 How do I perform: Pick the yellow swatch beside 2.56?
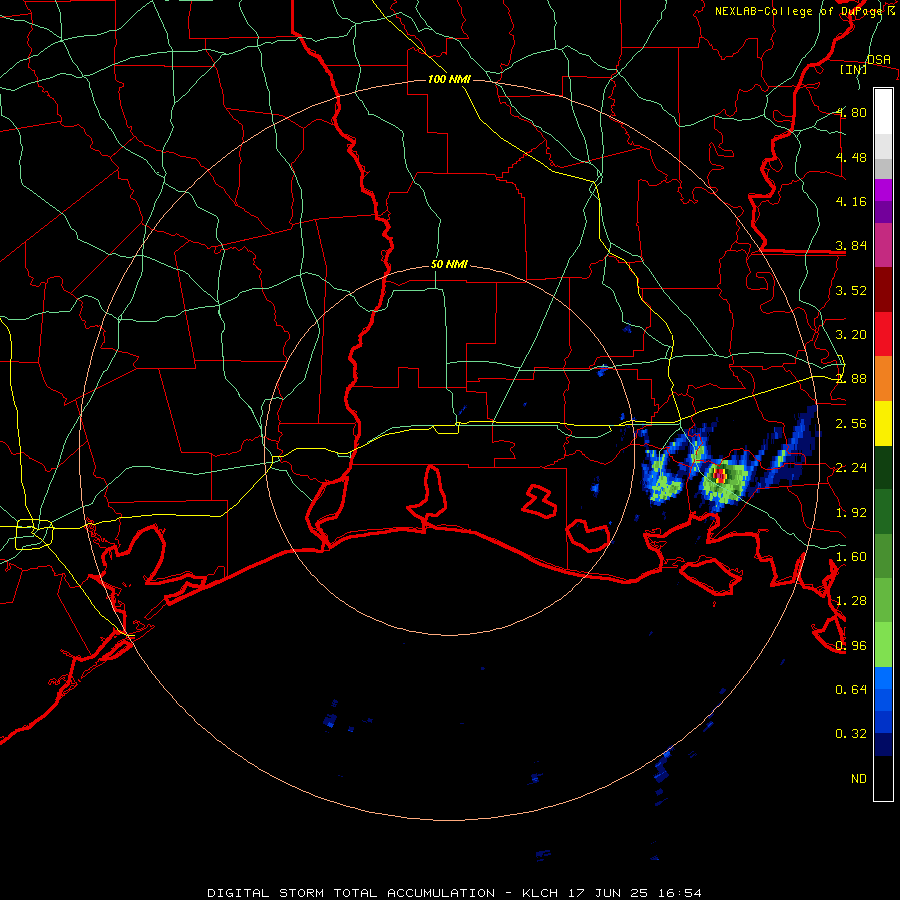[883, 423]
